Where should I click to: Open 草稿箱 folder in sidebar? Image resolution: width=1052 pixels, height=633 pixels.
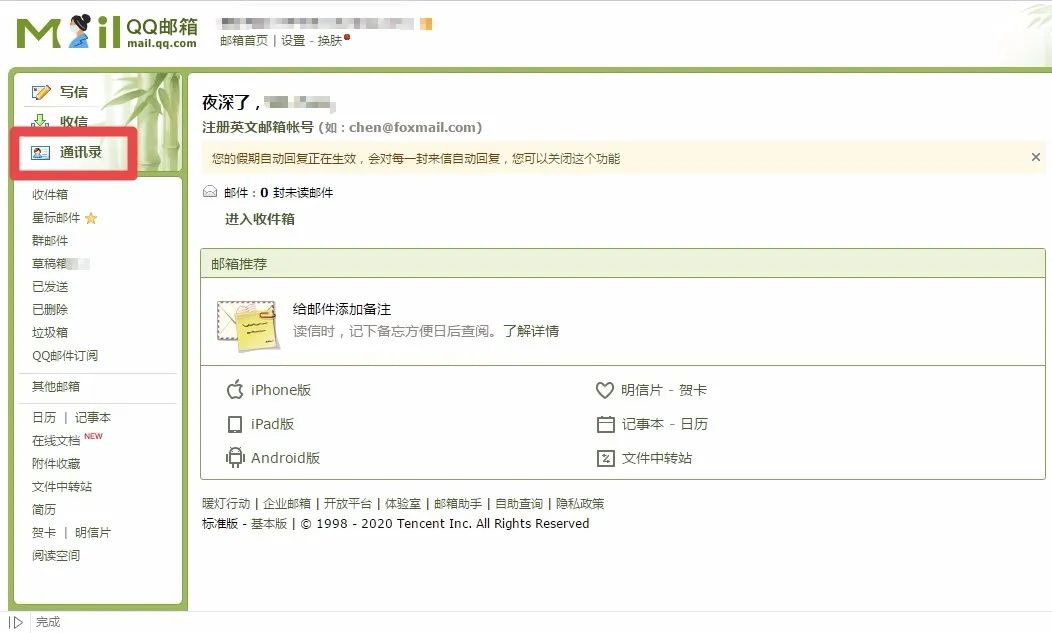coord(50,264)
